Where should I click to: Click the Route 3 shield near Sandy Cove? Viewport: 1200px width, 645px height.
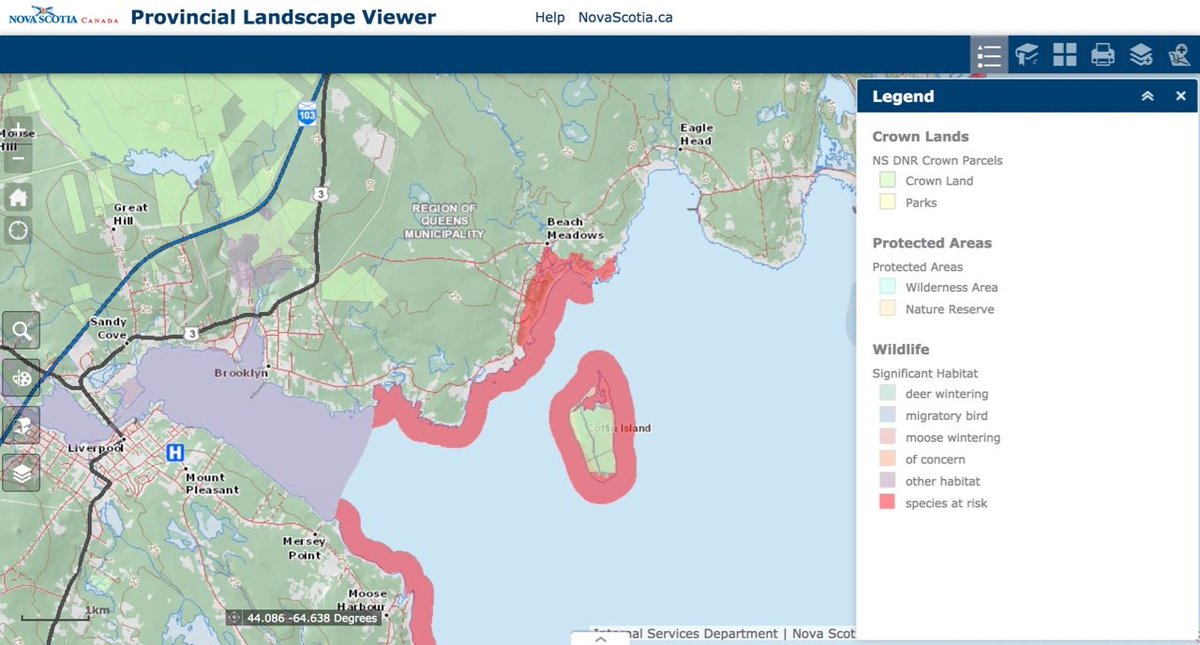pyautogui.click(x=189, y=333)
